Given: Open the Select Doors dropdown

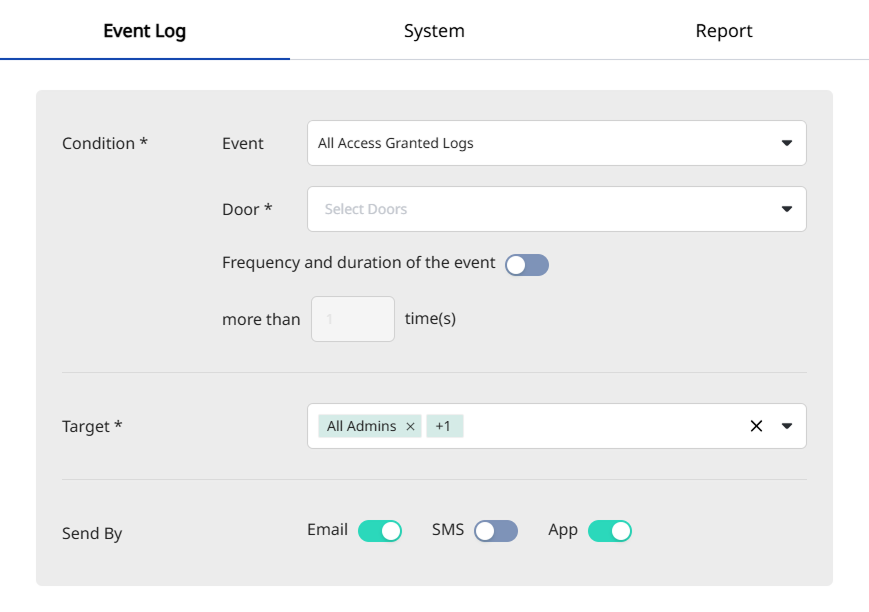Looking at the screenshot, I should tap(540, 209).
